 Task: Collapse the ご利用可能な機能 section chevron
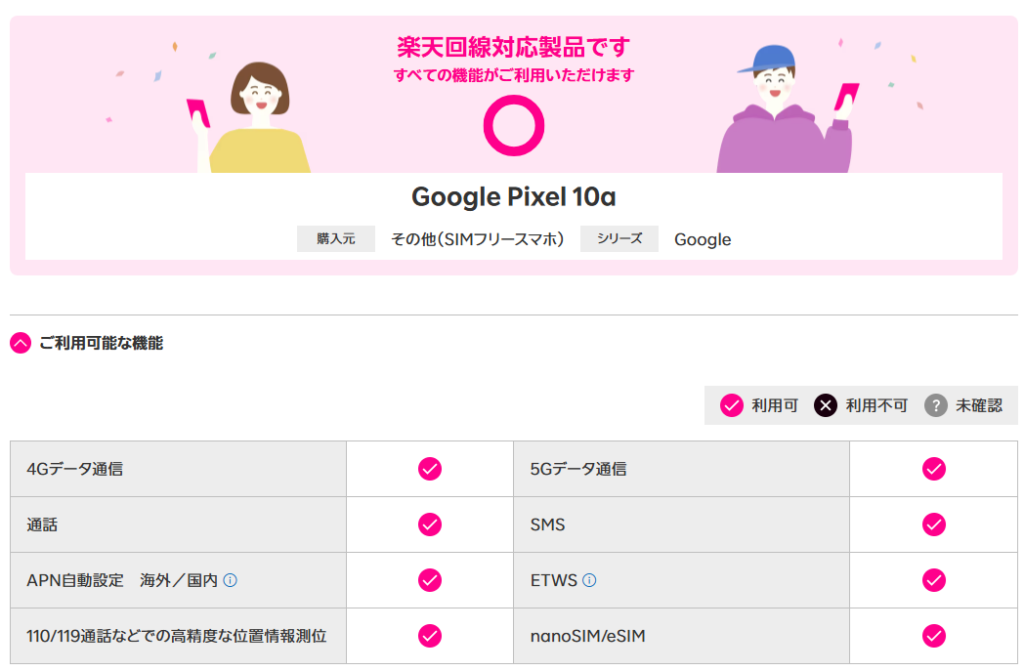pos(20,343)
